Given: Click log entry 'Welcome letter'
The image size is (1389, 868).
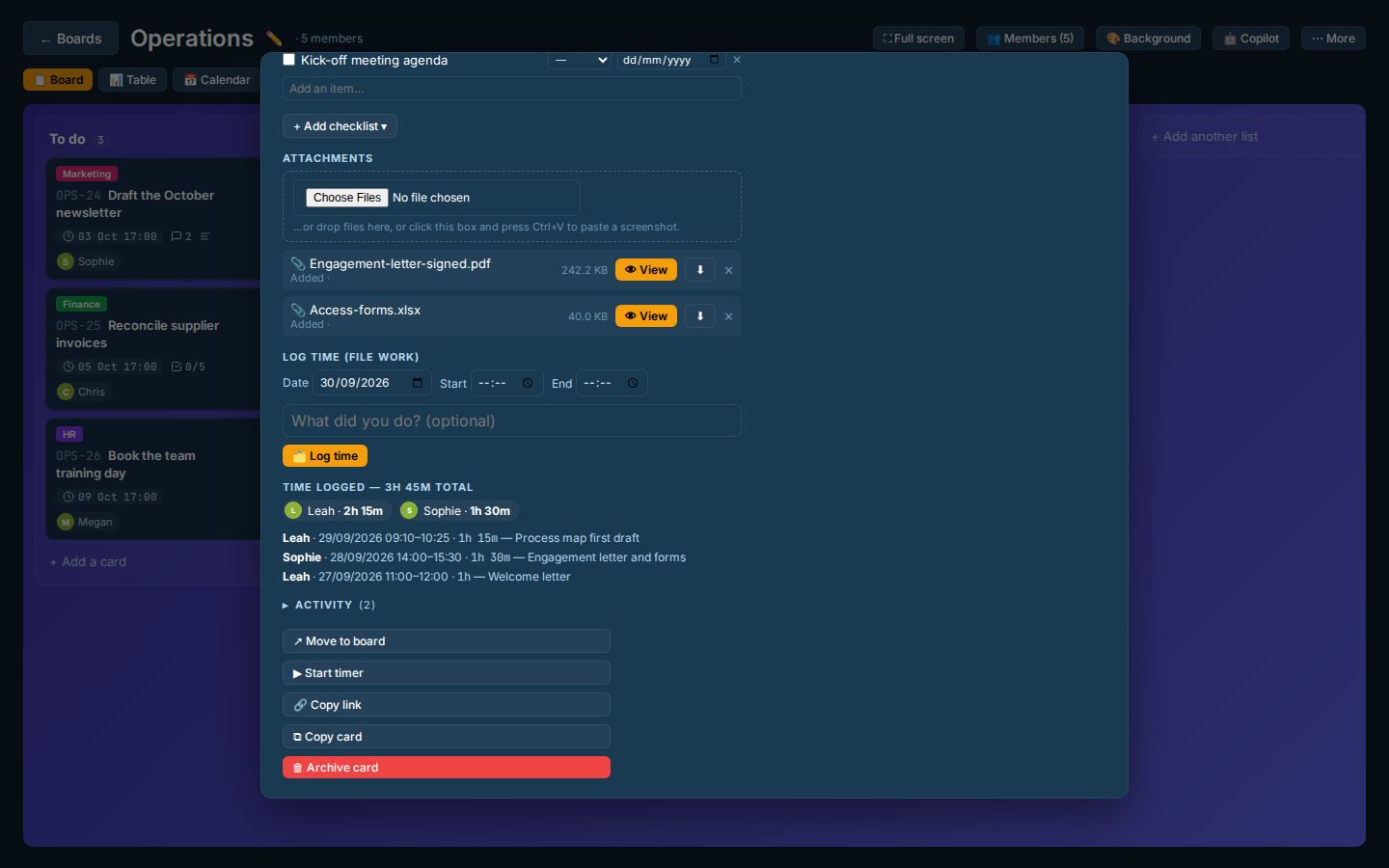Looking at the screenshot, I should [530, 577].
